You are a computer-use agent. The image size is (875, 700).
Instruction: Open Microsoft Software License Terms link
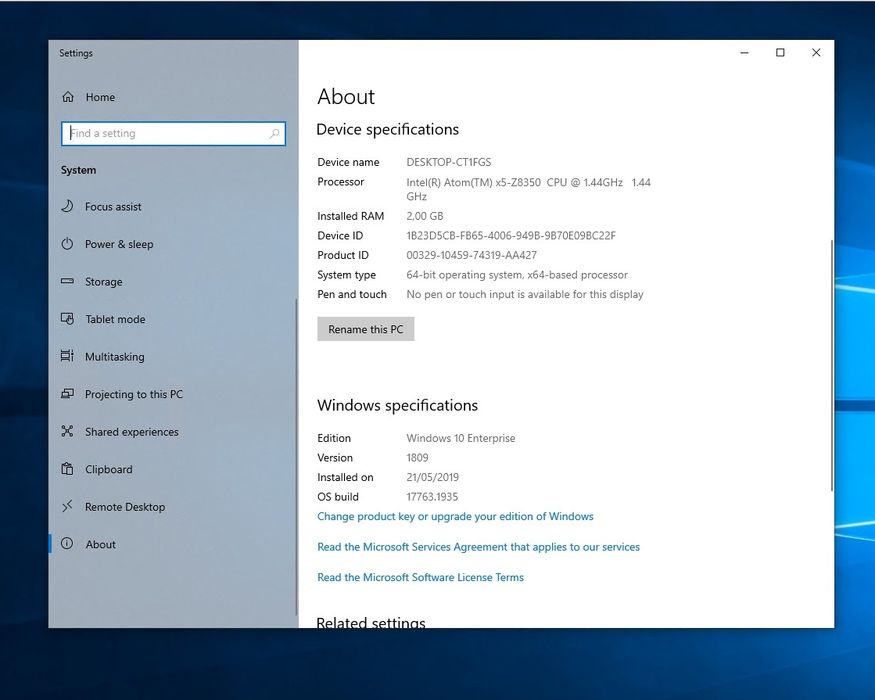pyautogui.click(x=420, y=577)
